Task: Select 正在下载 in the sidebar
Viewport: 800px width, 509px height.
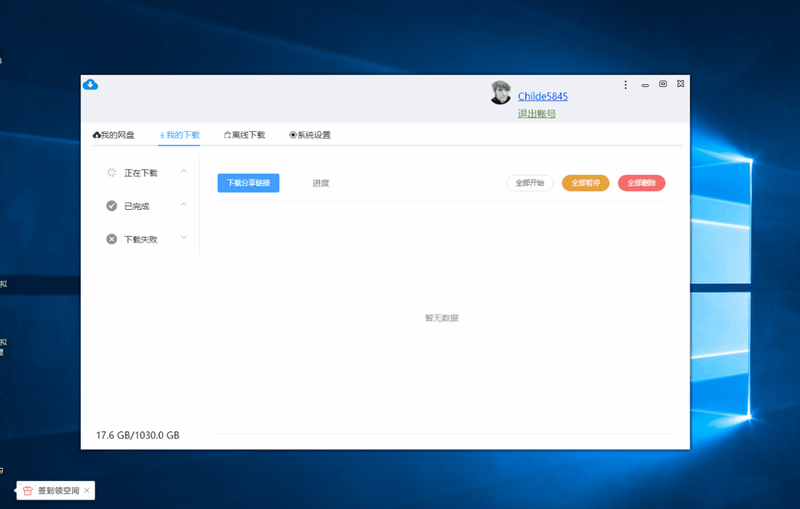Action: (x=141, y=173)
